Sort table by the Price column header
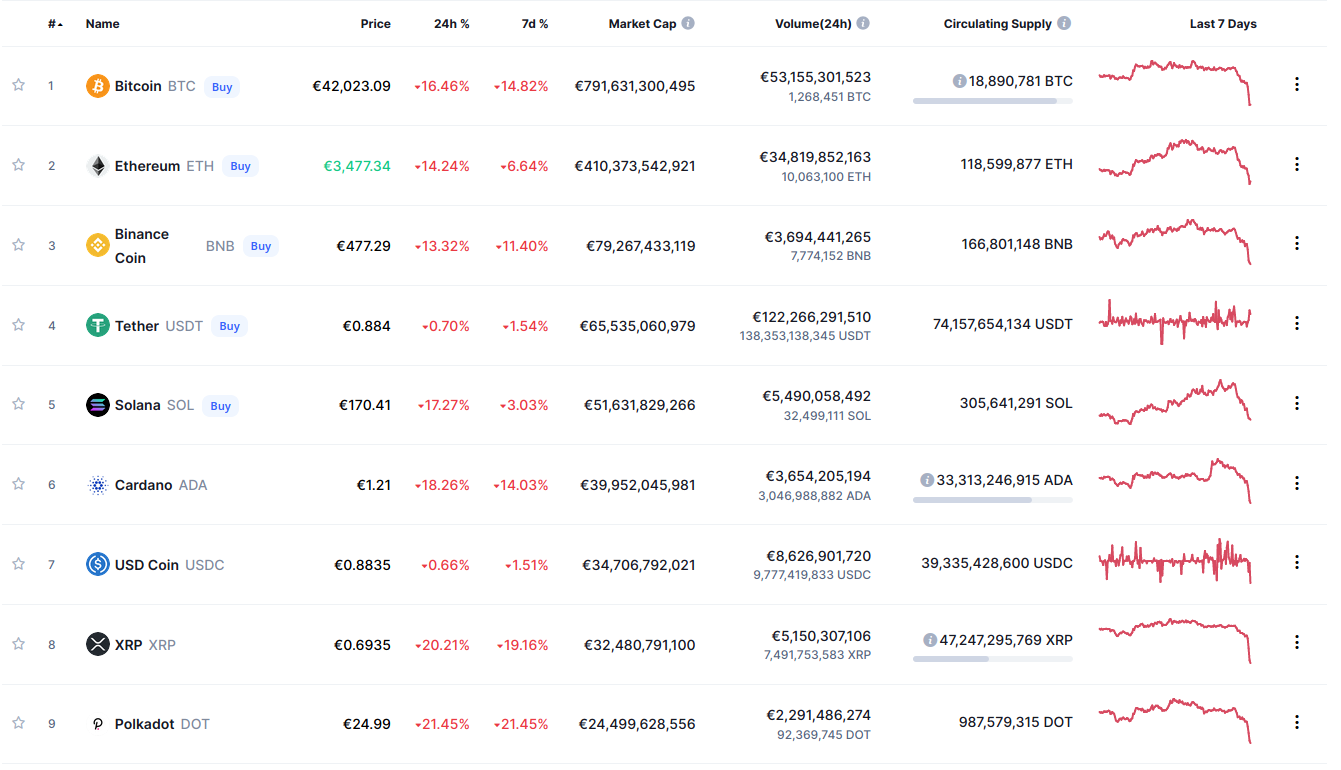Image resolution: width=1341 pixels, height=770 pixels. [x=376, y=24]
